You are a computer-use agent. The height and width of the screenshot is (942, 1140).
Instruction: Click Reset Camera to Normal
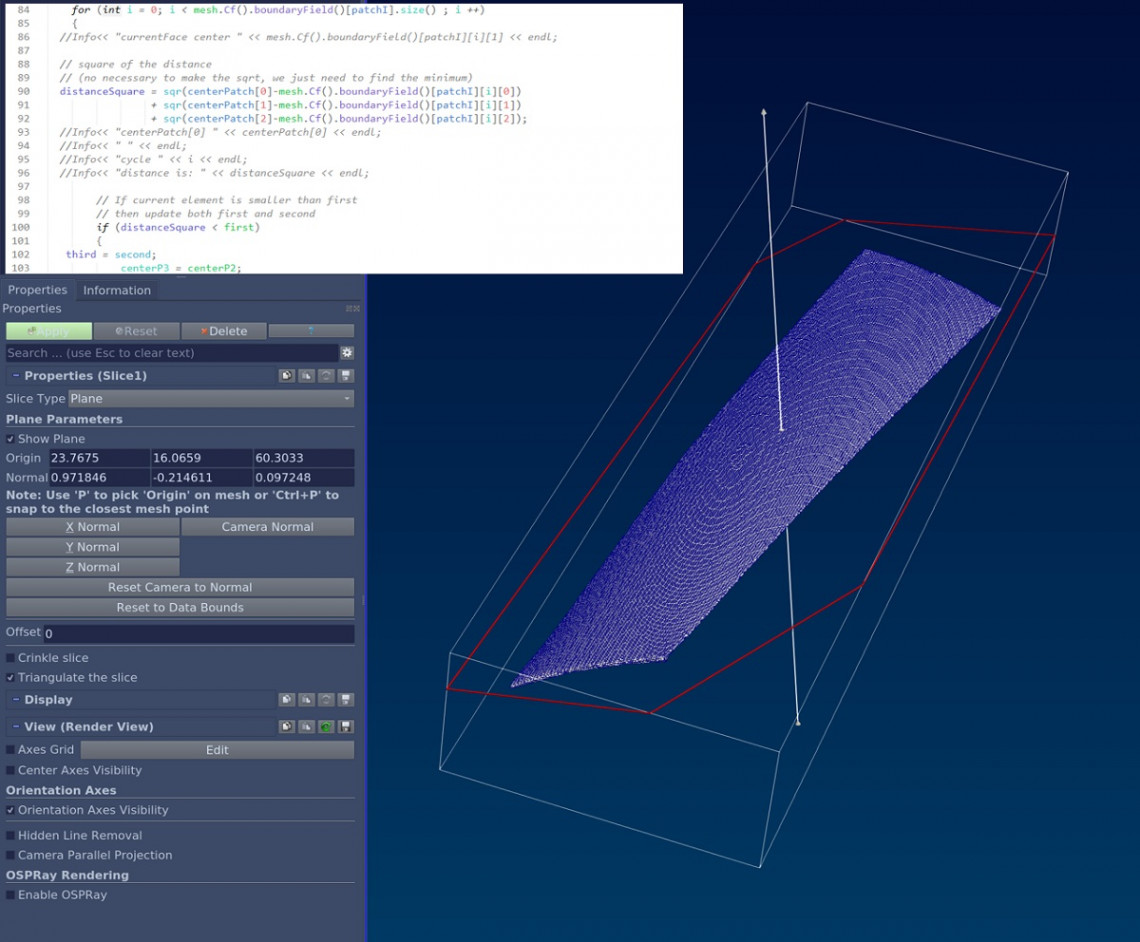pyautogui.click(x=180, y=587)
